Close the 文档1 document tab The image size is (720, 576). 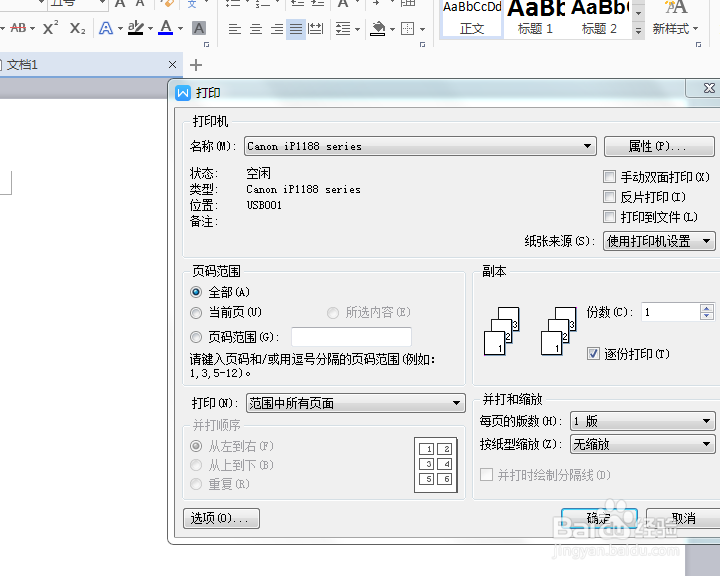(x=172, y=65)
